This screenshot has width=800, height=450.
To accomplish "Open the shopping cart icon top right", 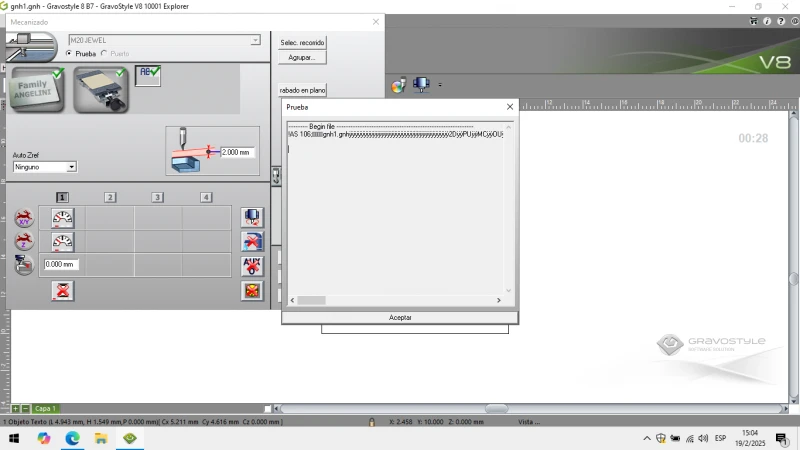I will tap(754, 21).
